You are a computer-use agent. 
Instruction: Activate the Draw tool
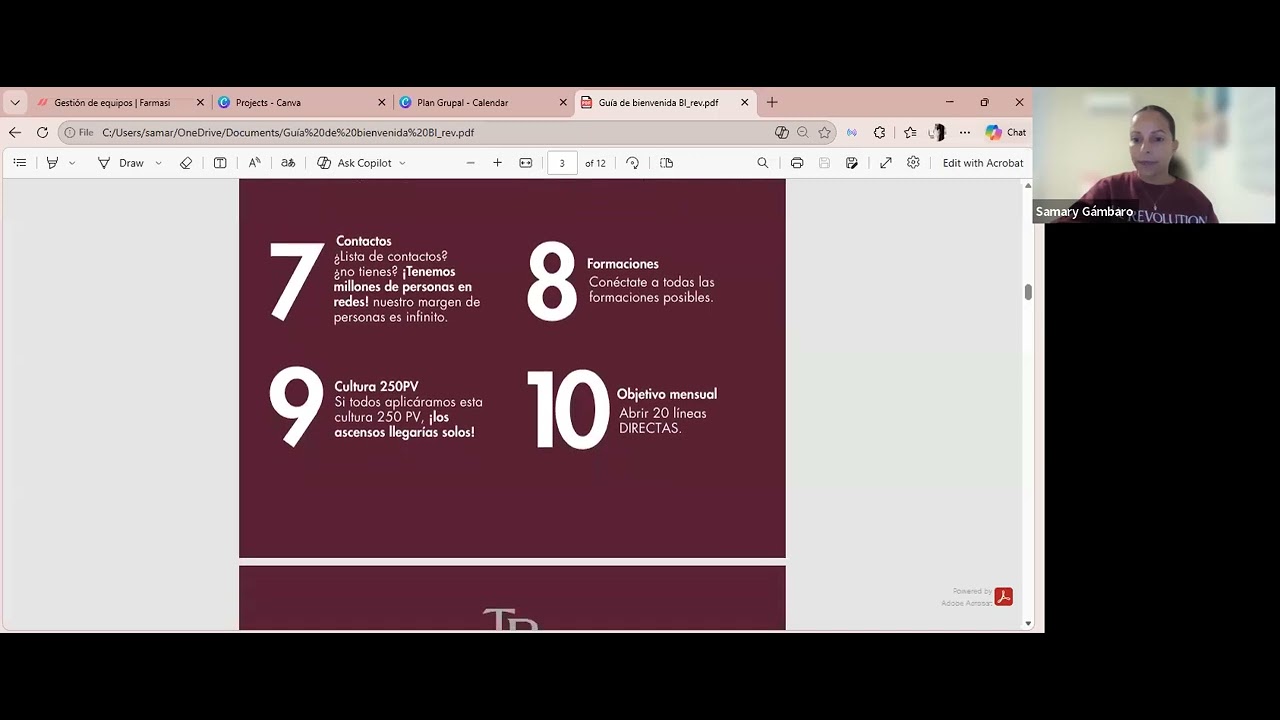pyautogui.click(x=121, y=163)
